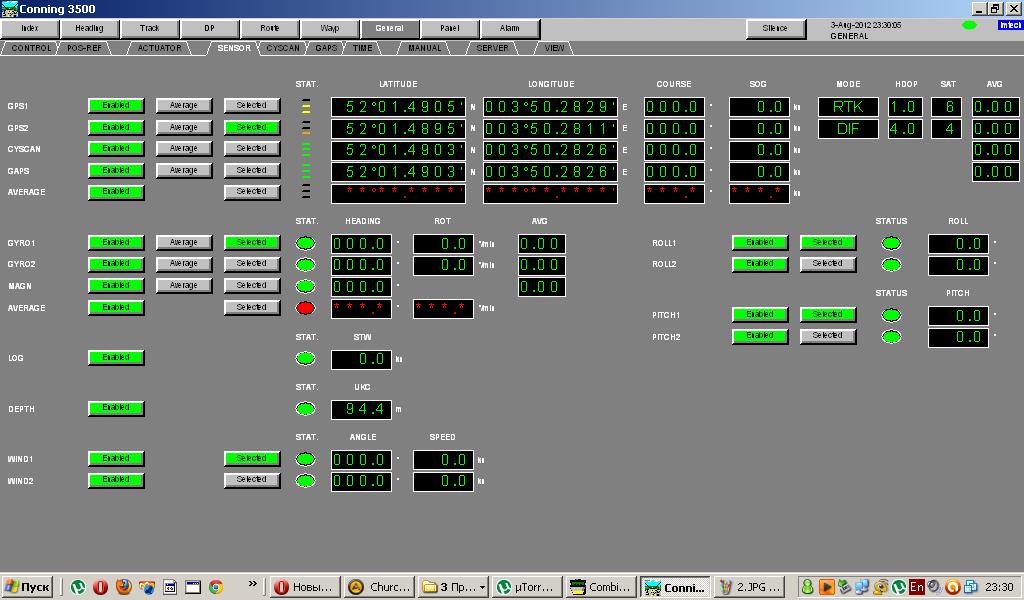Expand the hidden quick launch chevron

[253, 586]
